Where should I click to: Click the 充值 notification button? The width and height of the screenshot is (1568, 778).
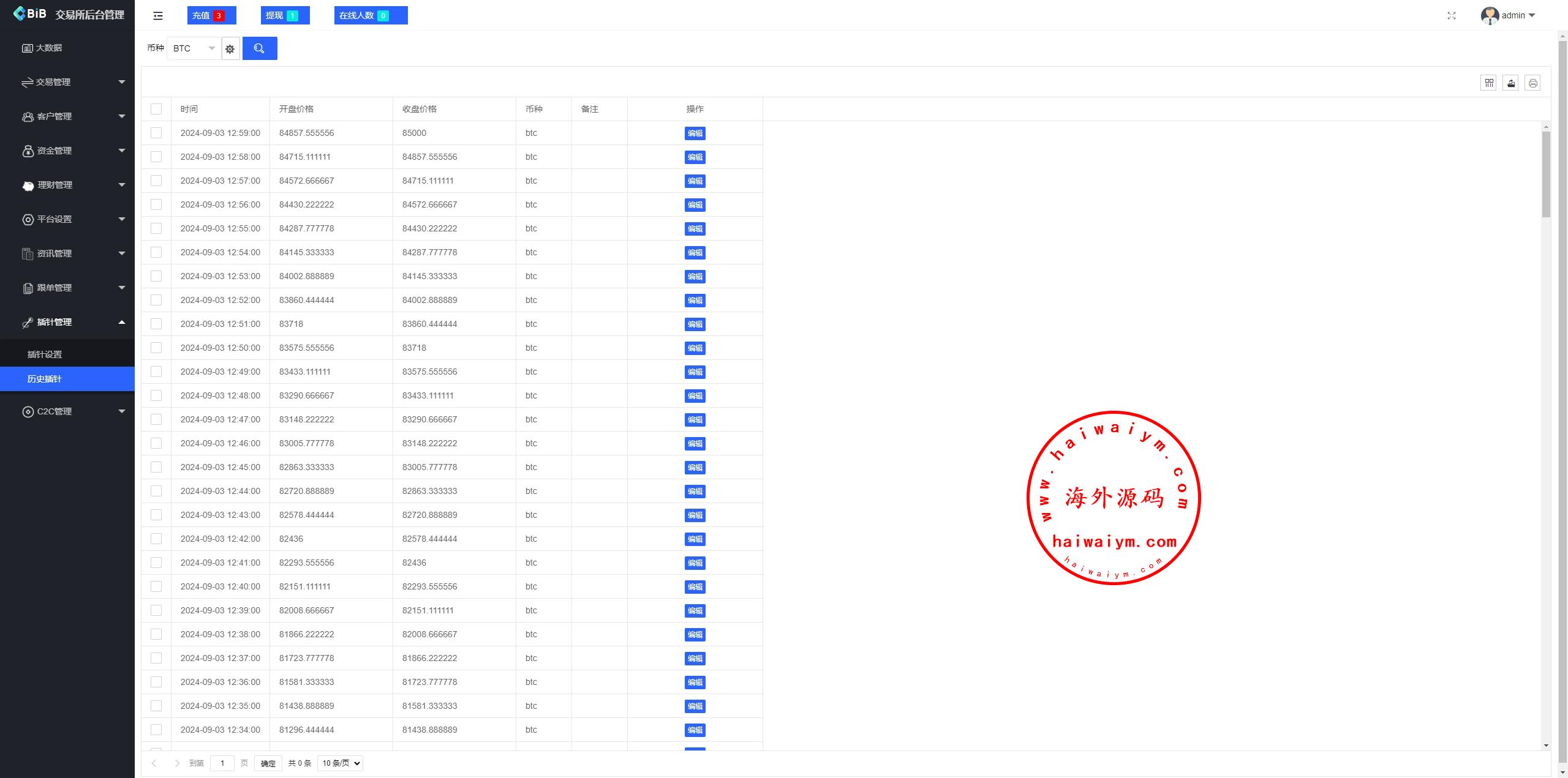coord(211,16)
